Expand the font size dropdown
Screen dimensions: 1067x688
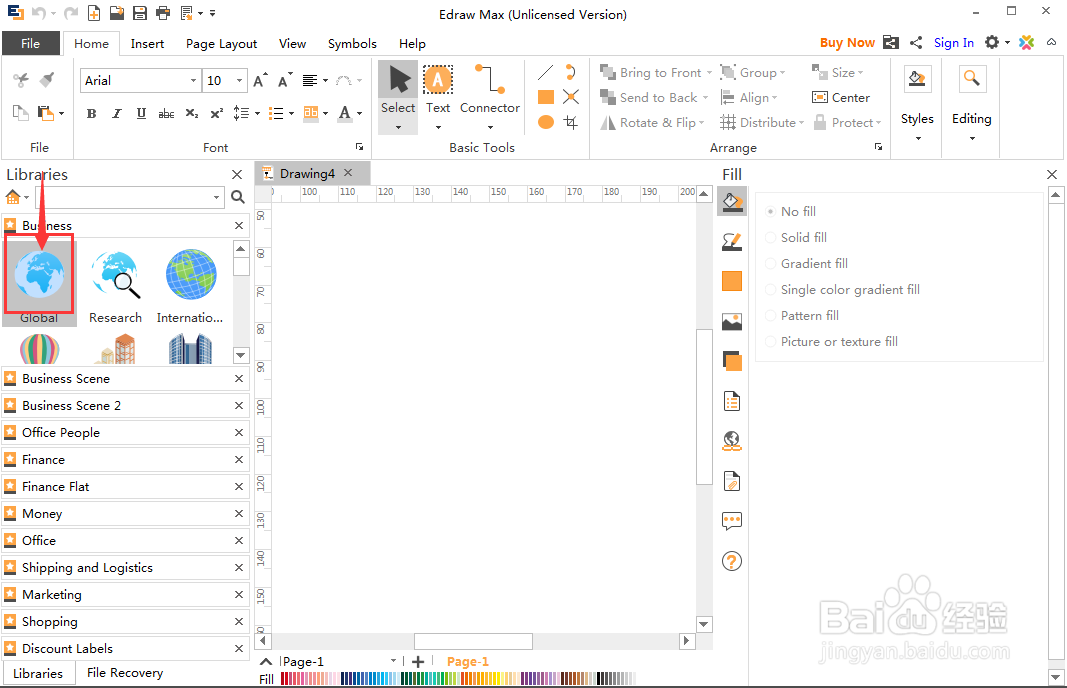click(239, 81)
